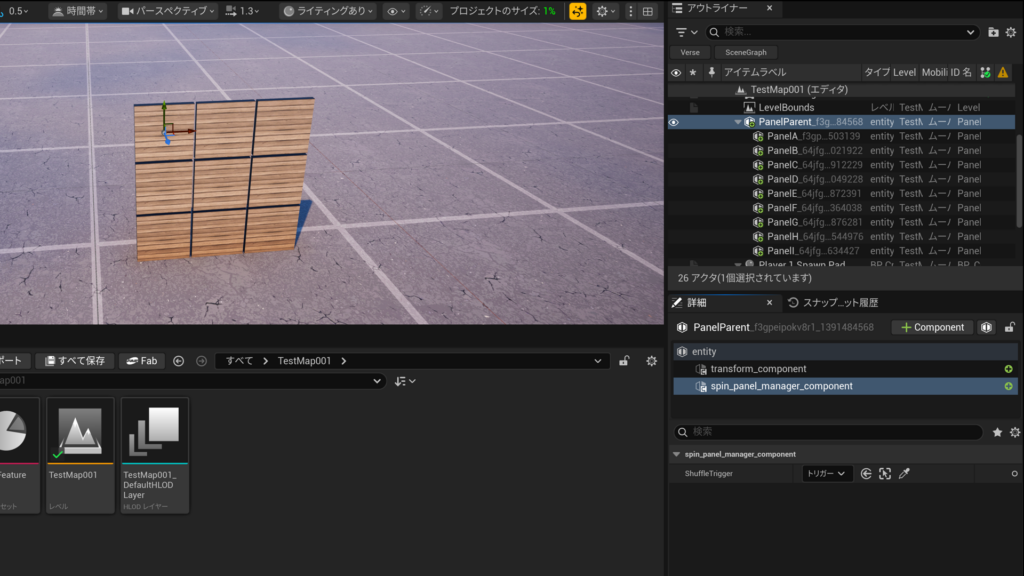Collapse the PanelParent tree node
Viewport: 1024px width, 576px height.
click(738, 122)
